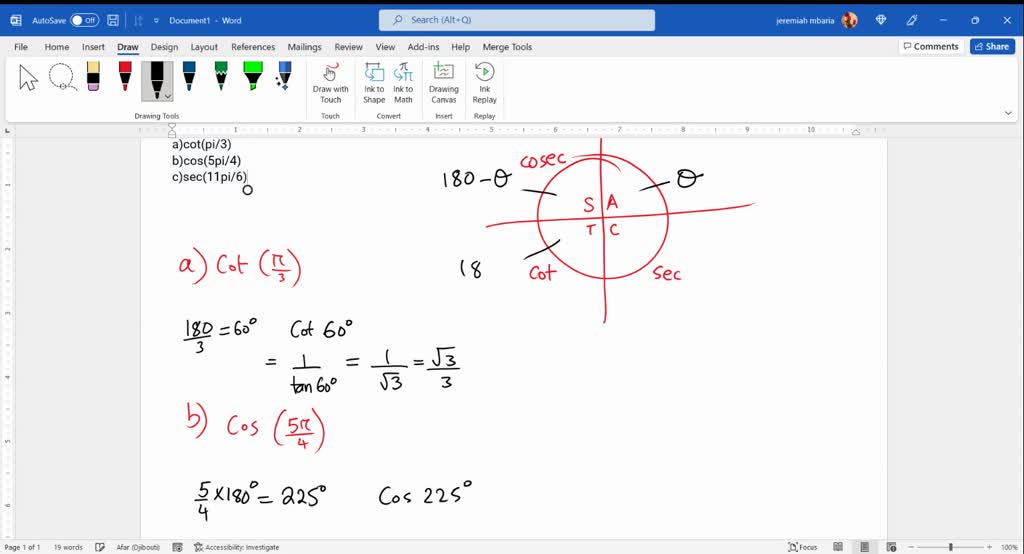This screenshot has width=1024, height=554.
Task: Click the Microsoft Premium diamond icon
Action: pos(880,20)
